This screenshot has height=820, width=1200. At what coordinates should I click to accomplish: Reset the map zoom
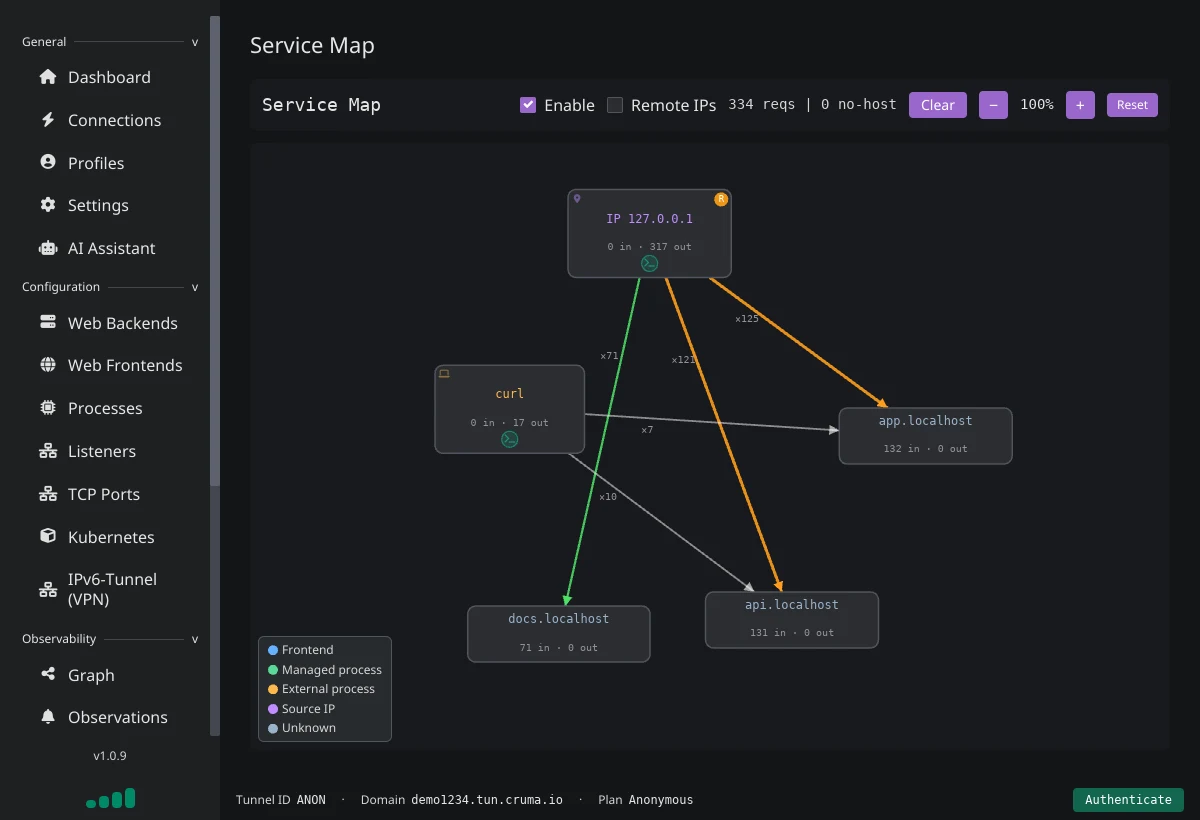click(x=1132, y=105)
